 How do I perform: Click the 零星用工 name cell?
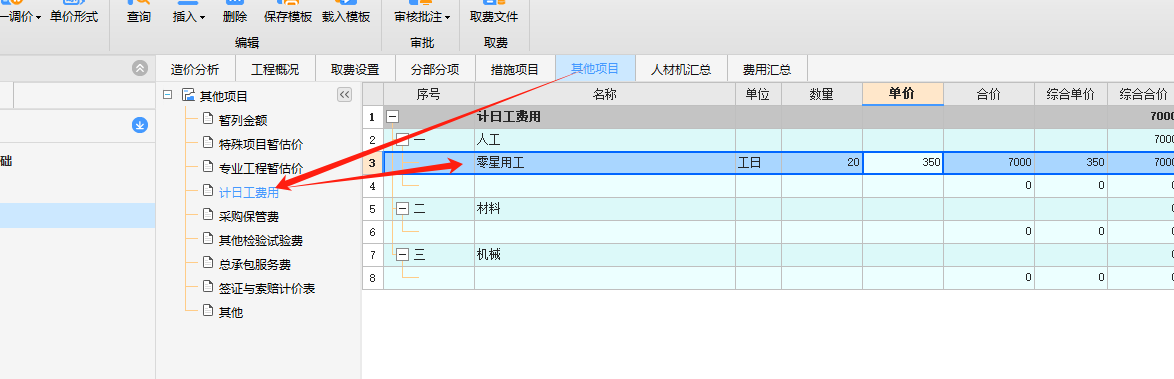tap(605, 163)
